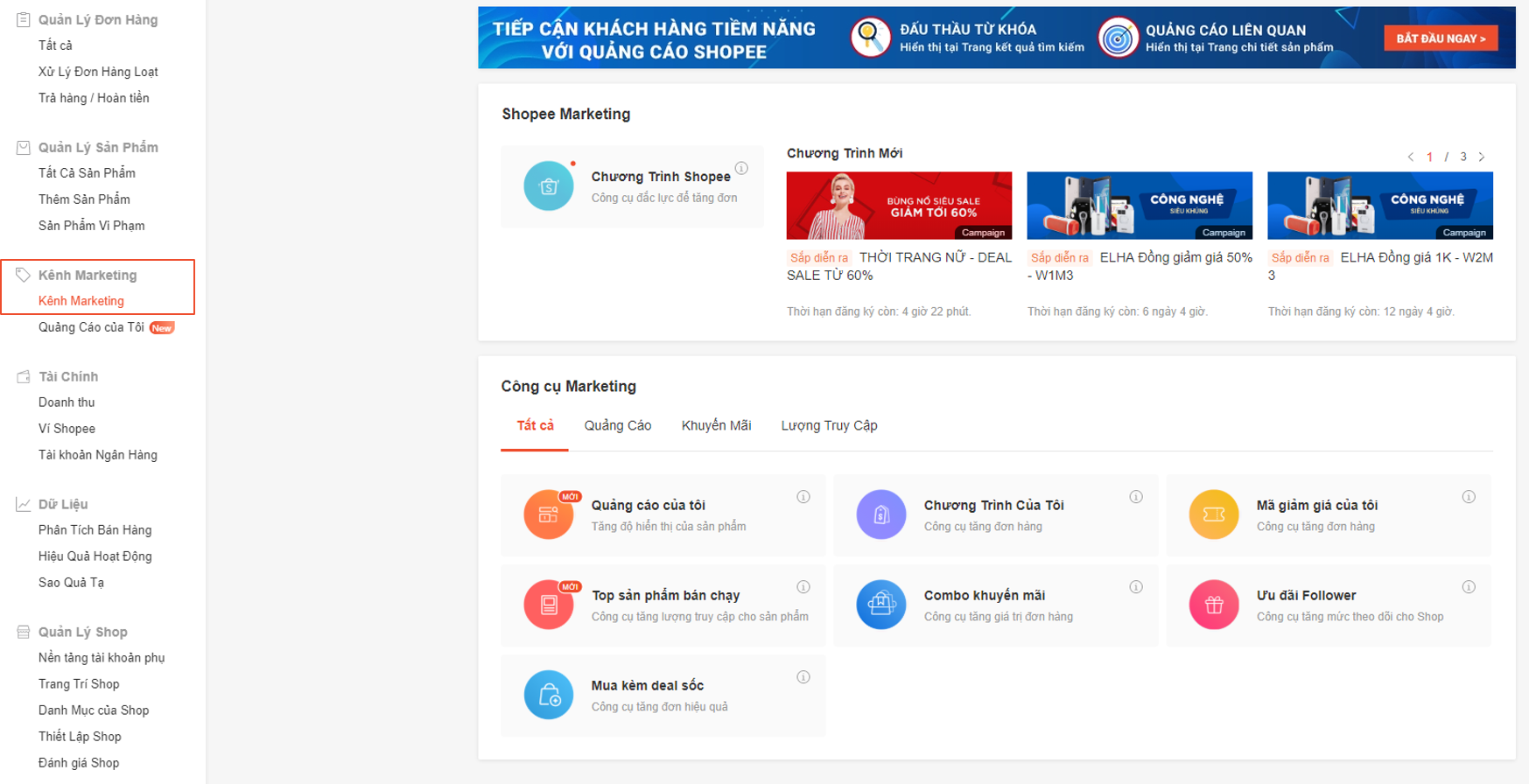Click the Quản Lý Sản Phẩm bag icon
The image size is (1529, 784).
pyautogui.click(x=24, y=147)
